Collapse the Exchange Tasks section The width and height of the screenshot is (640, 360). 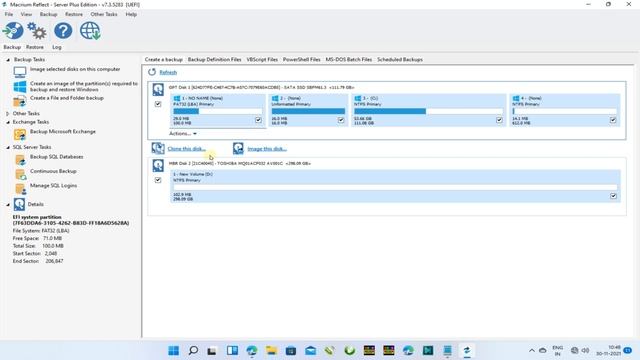click(8, 122)
